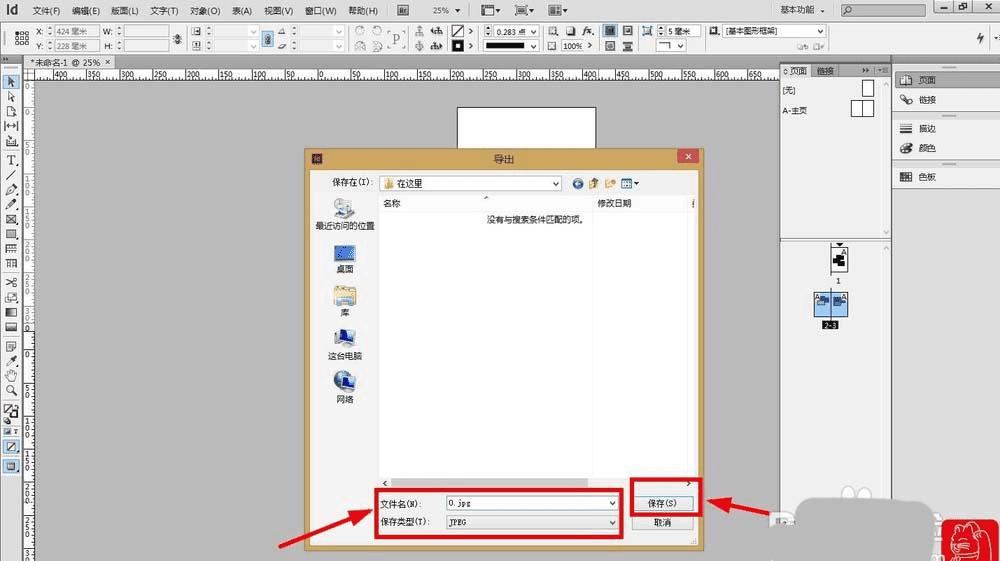Create a new folder in the export dialog
The image size is (1000, 561).
click(x=610, y=184)
